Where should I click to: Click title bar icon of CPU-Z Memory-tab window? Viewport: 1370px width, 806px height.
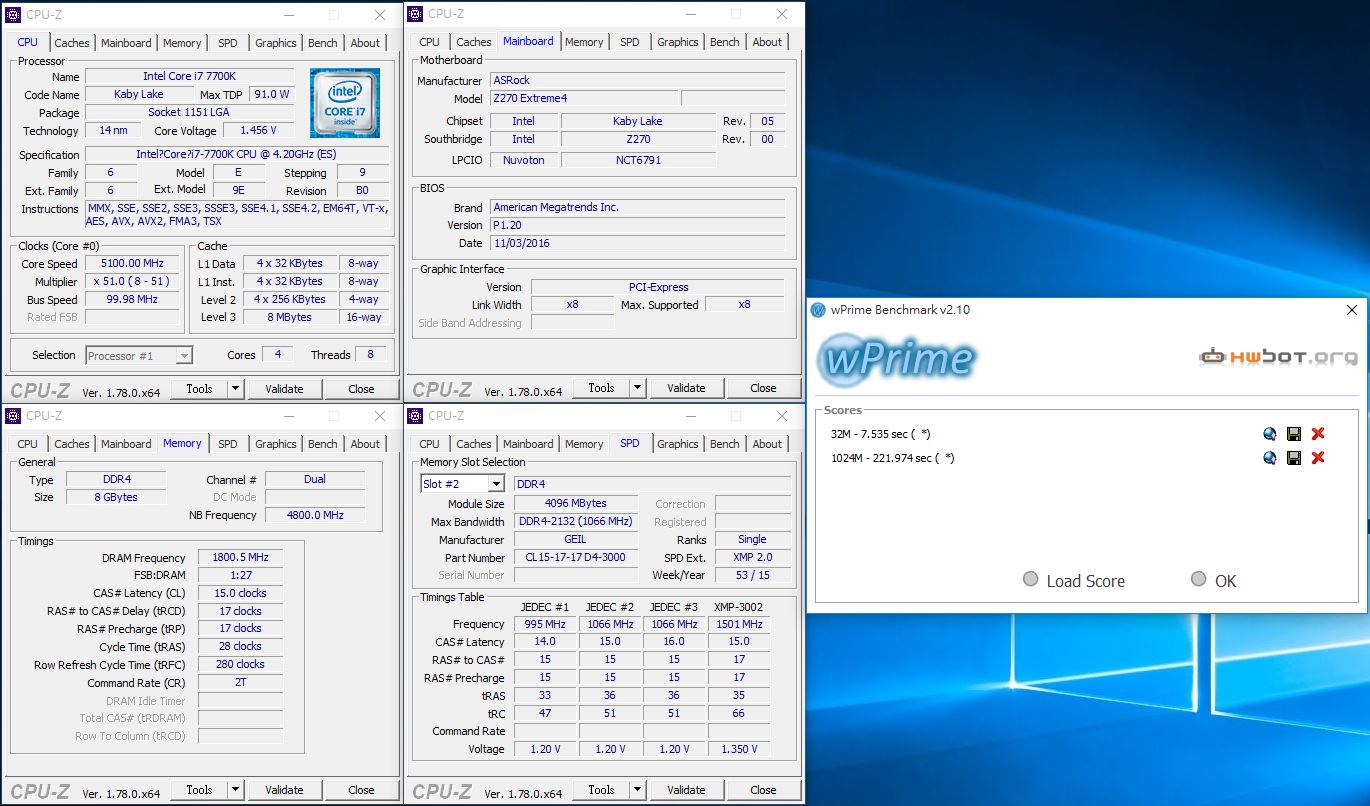(x=14, y=416)
